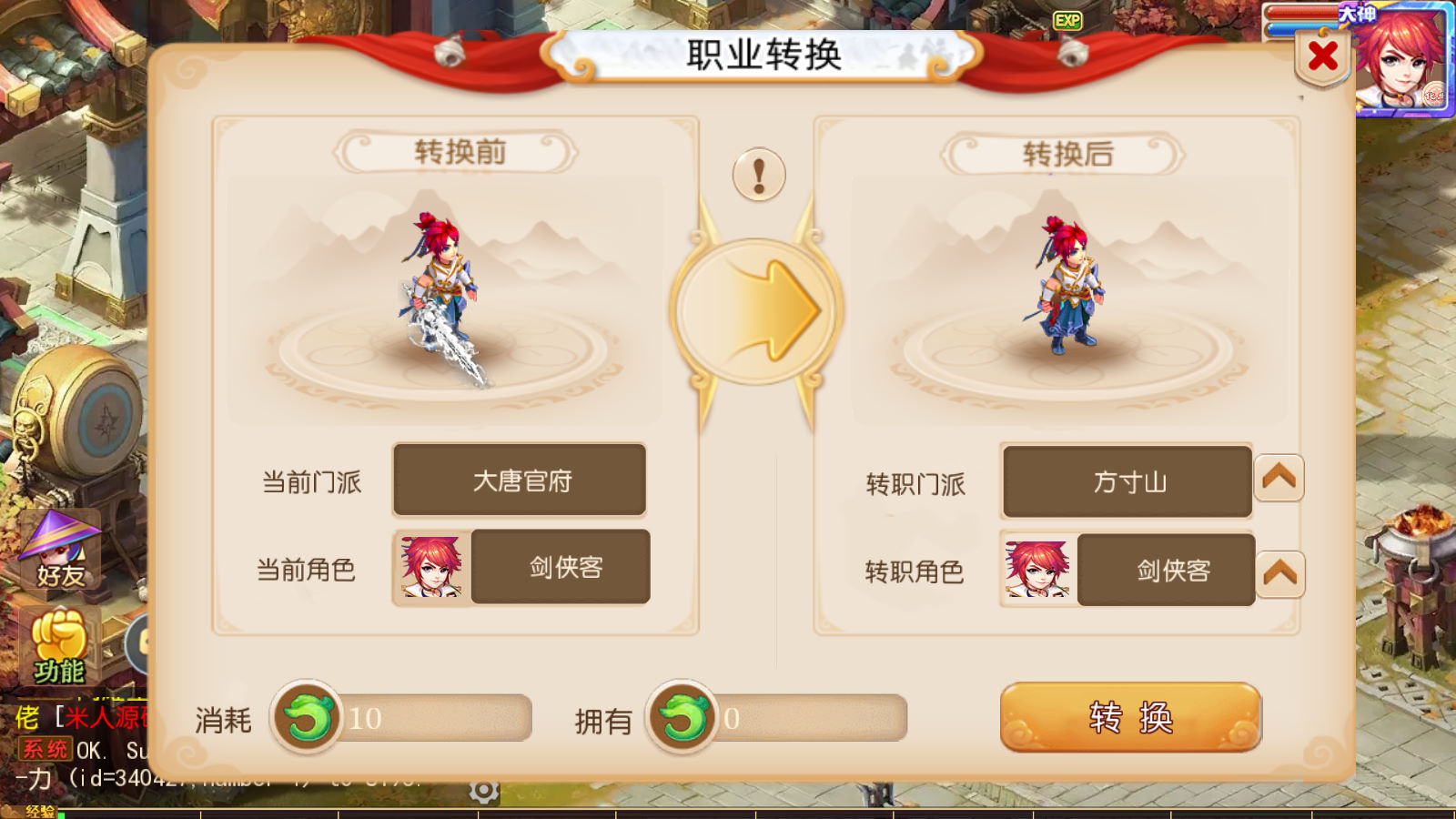The image size is (1456, 819).
Task: Click the large golden arrow emblem
Action: click(x=757, y=311)
